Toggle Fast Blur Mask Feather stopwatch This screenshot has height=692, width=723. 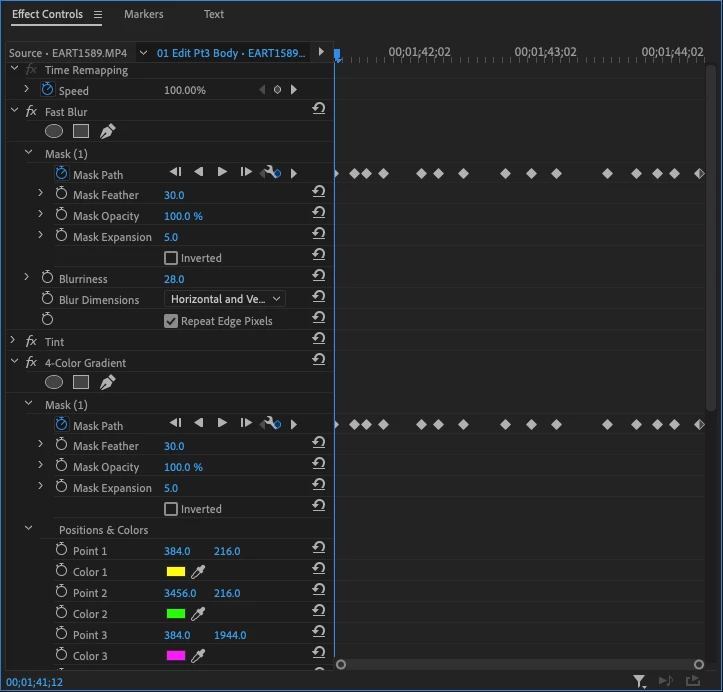click(x=61, y=194)
